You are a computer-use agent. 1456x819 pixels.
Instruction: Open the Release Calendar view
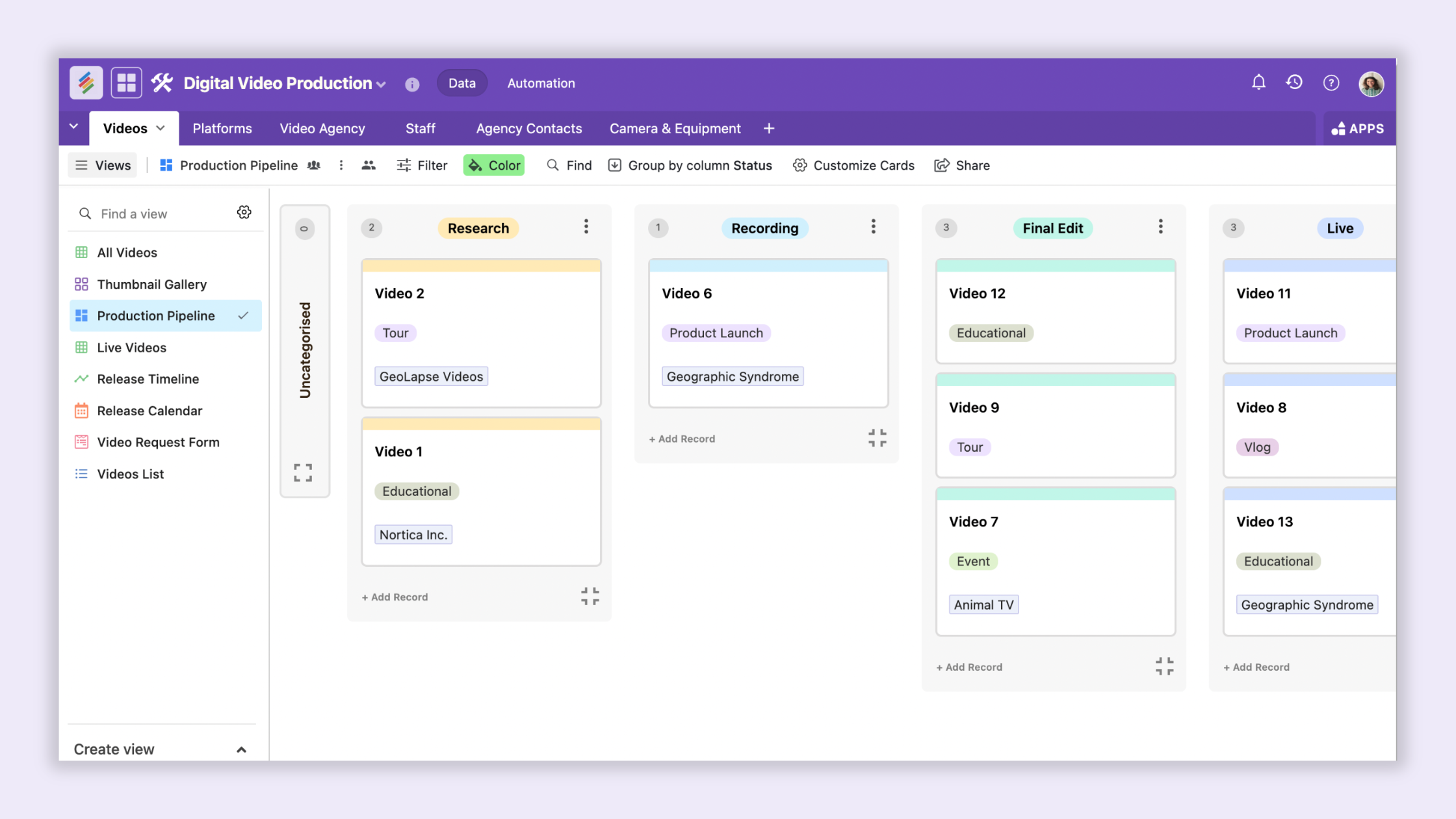pyautogui.click(x=166, y=410)
